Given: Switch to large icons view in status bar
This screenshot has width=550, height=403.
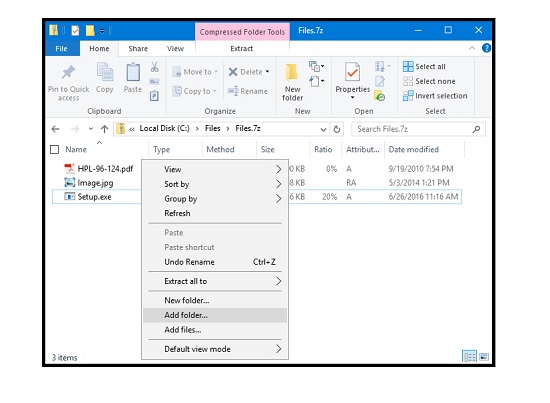Looking at the screenshot, I should pos(484,357).
